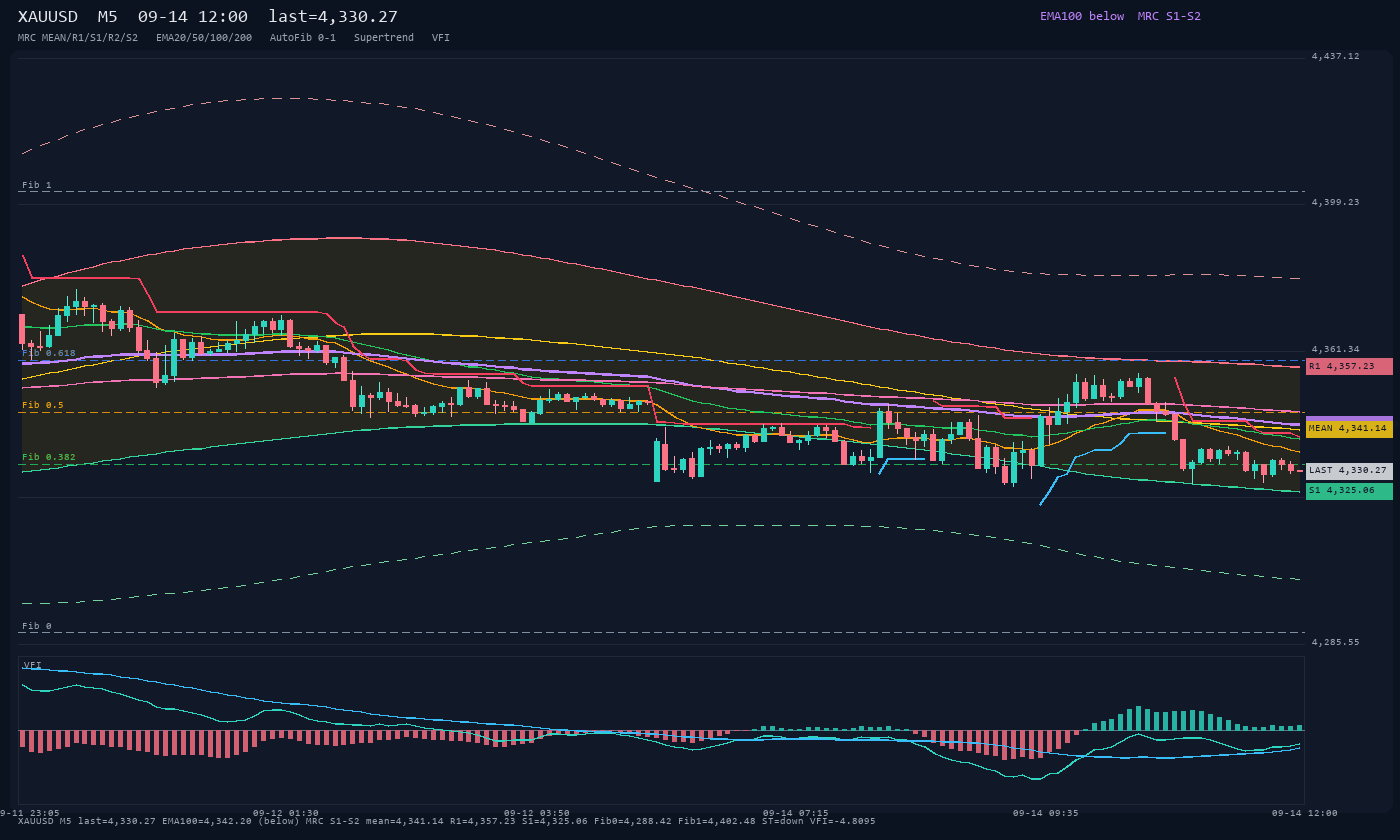Click the 09-14 12:00 time axis label
The width and height of the screenshot is (1400, 840).
1305,813
